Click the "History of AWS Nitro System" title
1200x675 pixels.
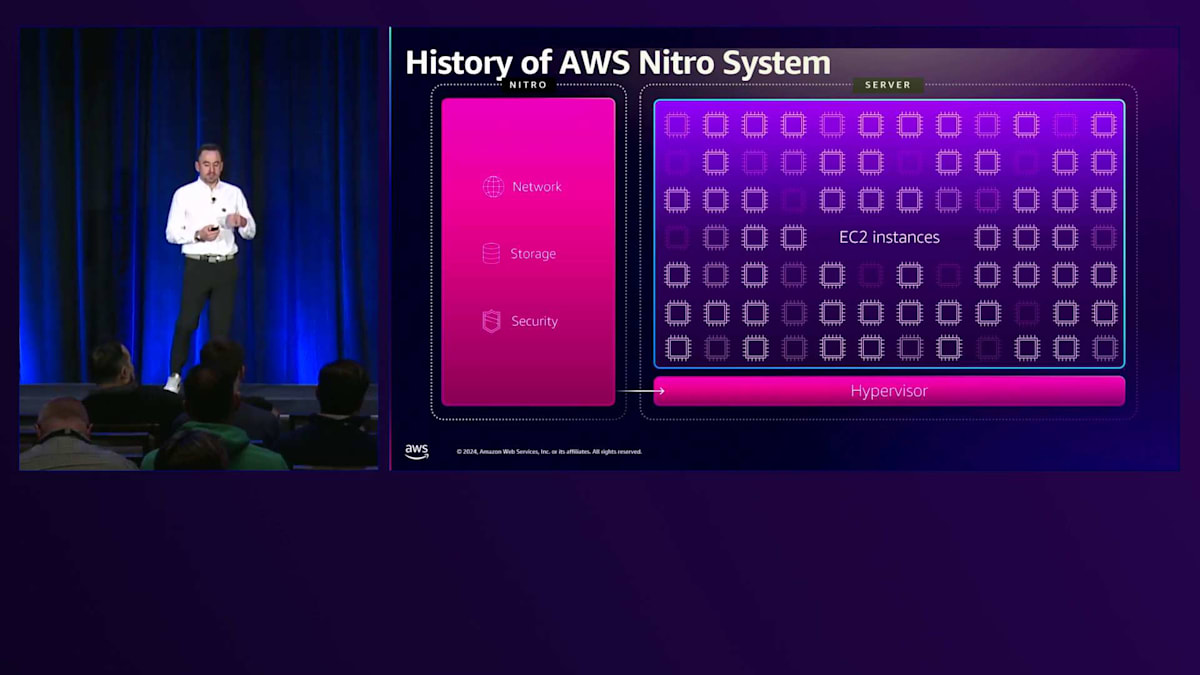pyautogui.click(x=618, y=63)
